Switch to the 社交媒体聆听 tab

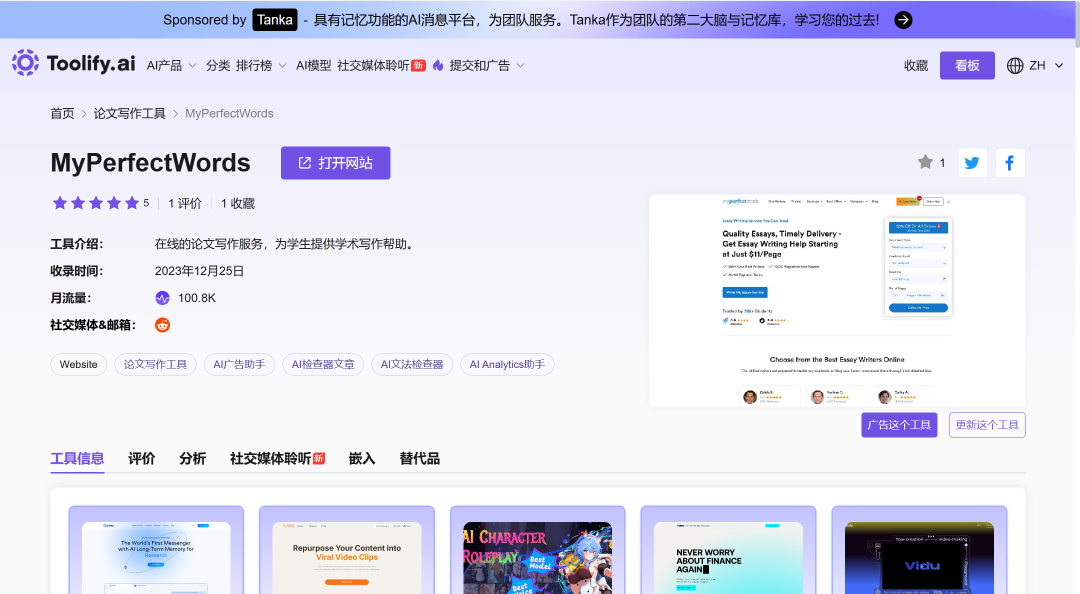[277, 459]
